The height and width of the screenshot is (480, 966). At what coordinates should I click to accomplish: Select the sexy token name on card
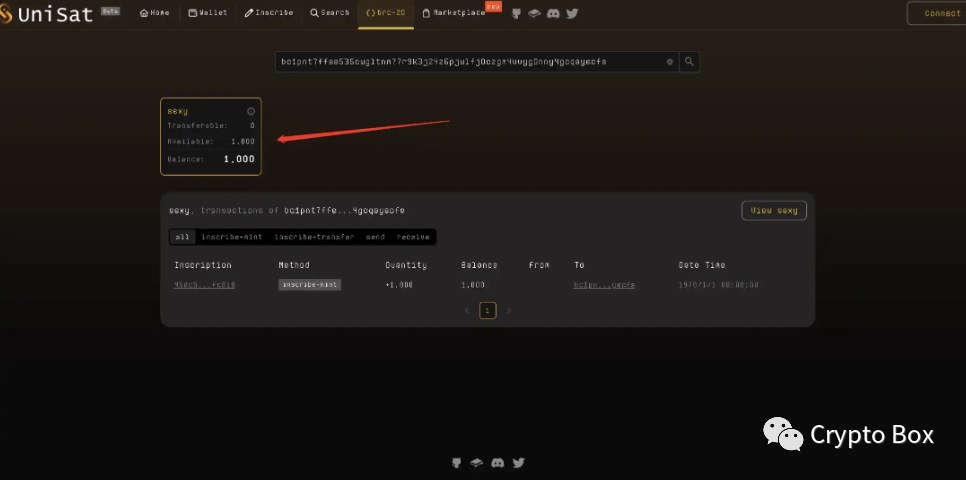(x=177, y=112)
